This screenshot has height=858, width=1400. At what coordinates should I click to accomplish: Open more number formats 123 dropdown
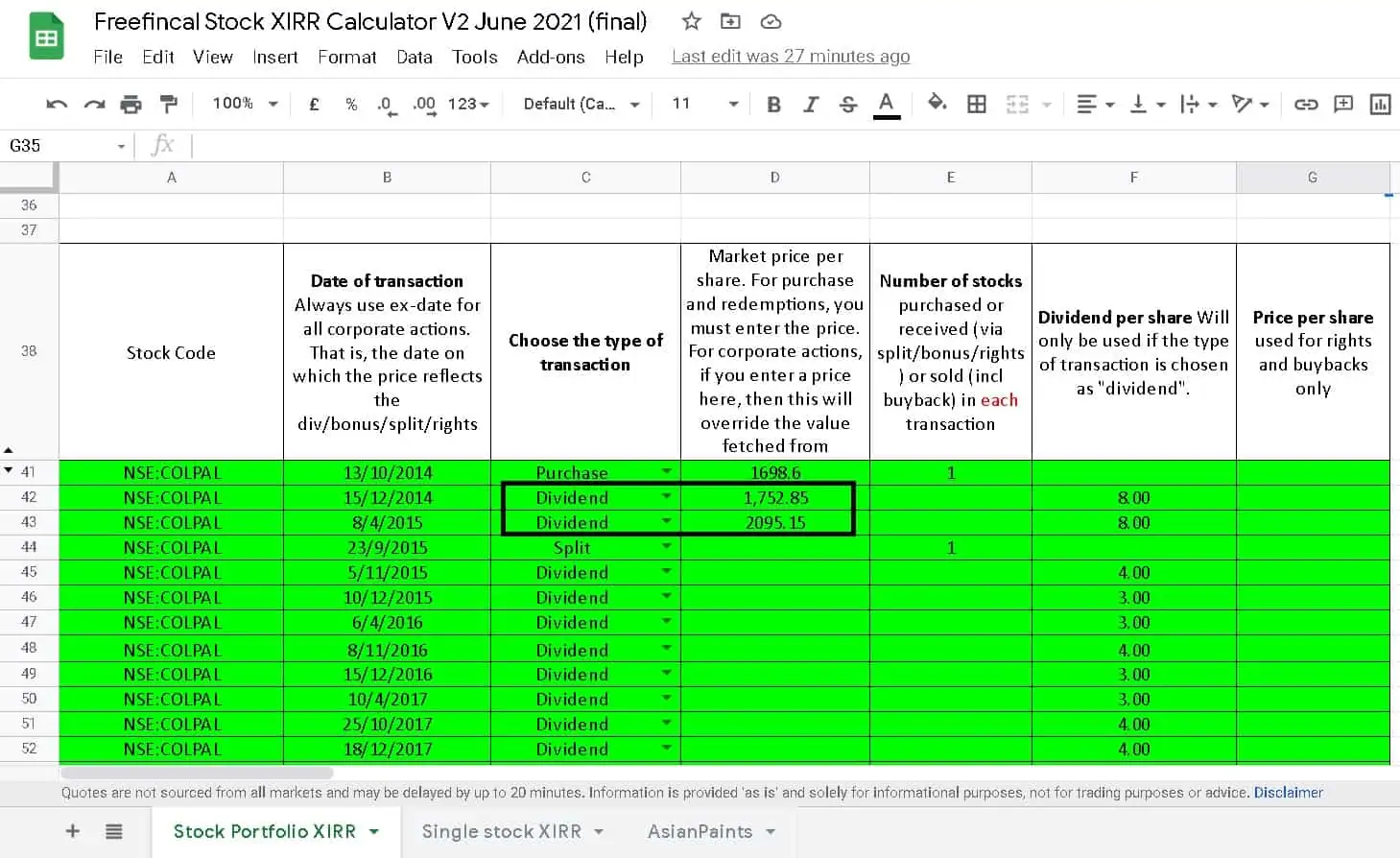tap(468, 104)
